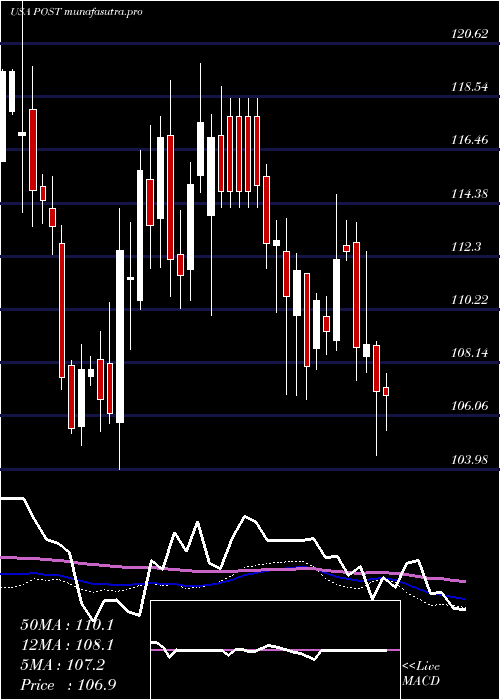The width and height of the screenshot is (500, 700).
Task: Click the 118.54 price axis label
Action: [x=470, y=87]
